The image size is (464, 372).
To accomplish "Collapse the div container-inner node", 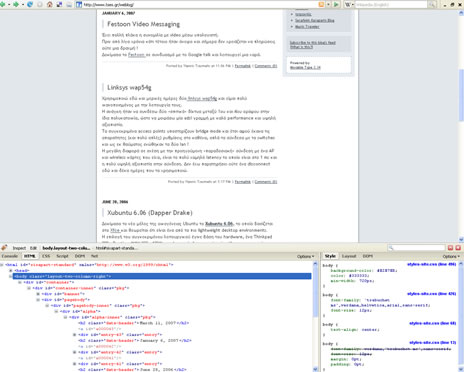I will coord(29,288).
